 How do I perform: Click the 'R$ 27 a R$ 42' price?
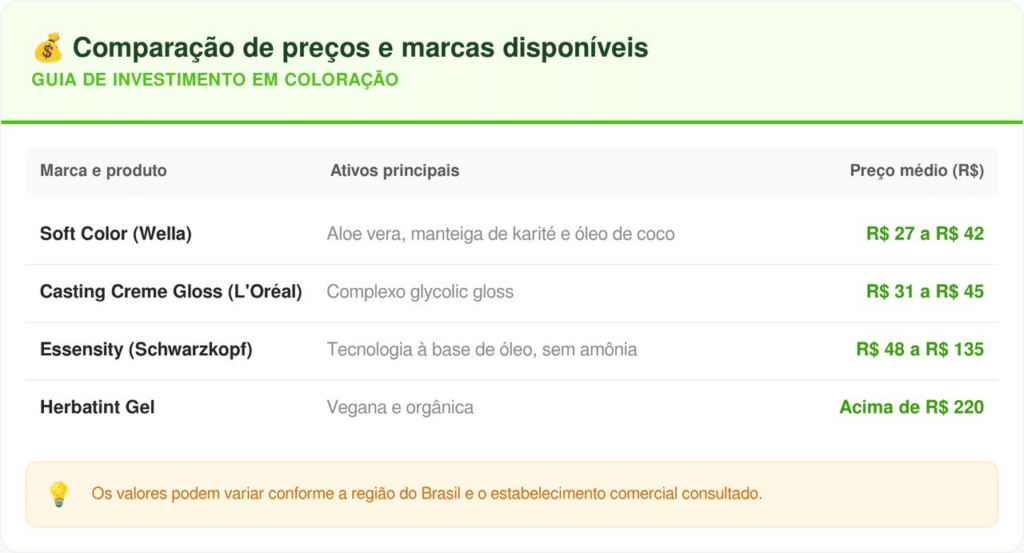click(x=925, y=234)
